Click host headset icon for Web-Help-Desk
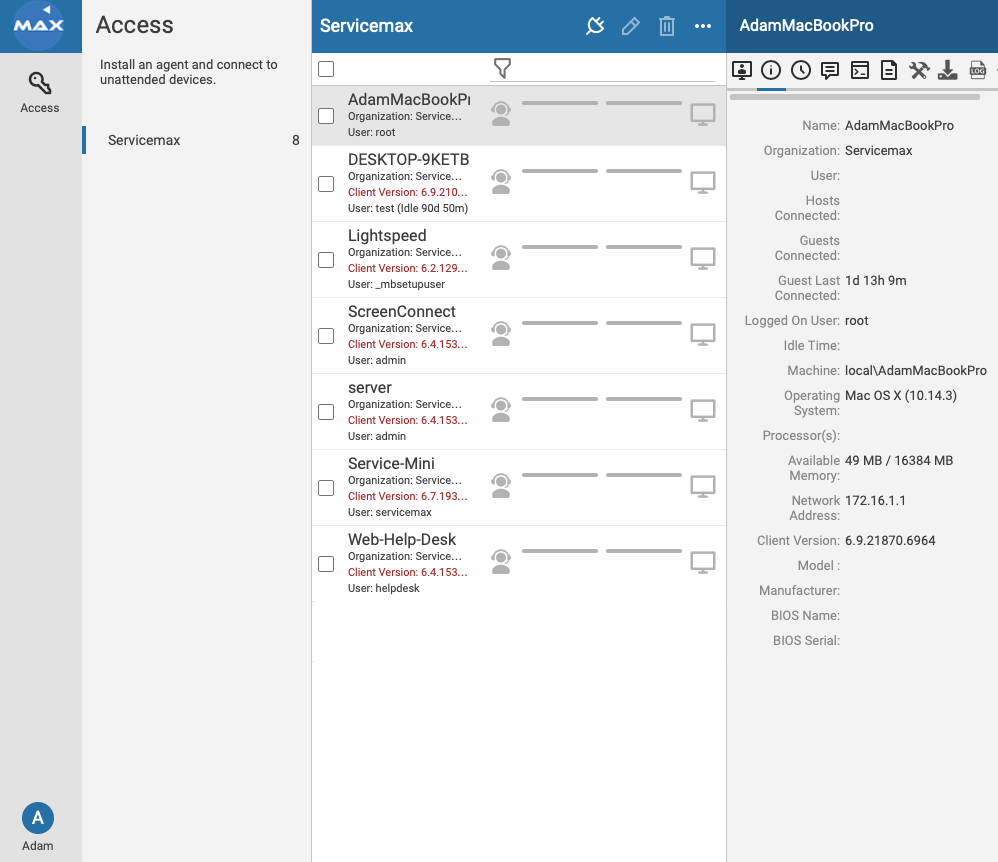The width and height of the screenshot is (998, 862). pos(502,562)
